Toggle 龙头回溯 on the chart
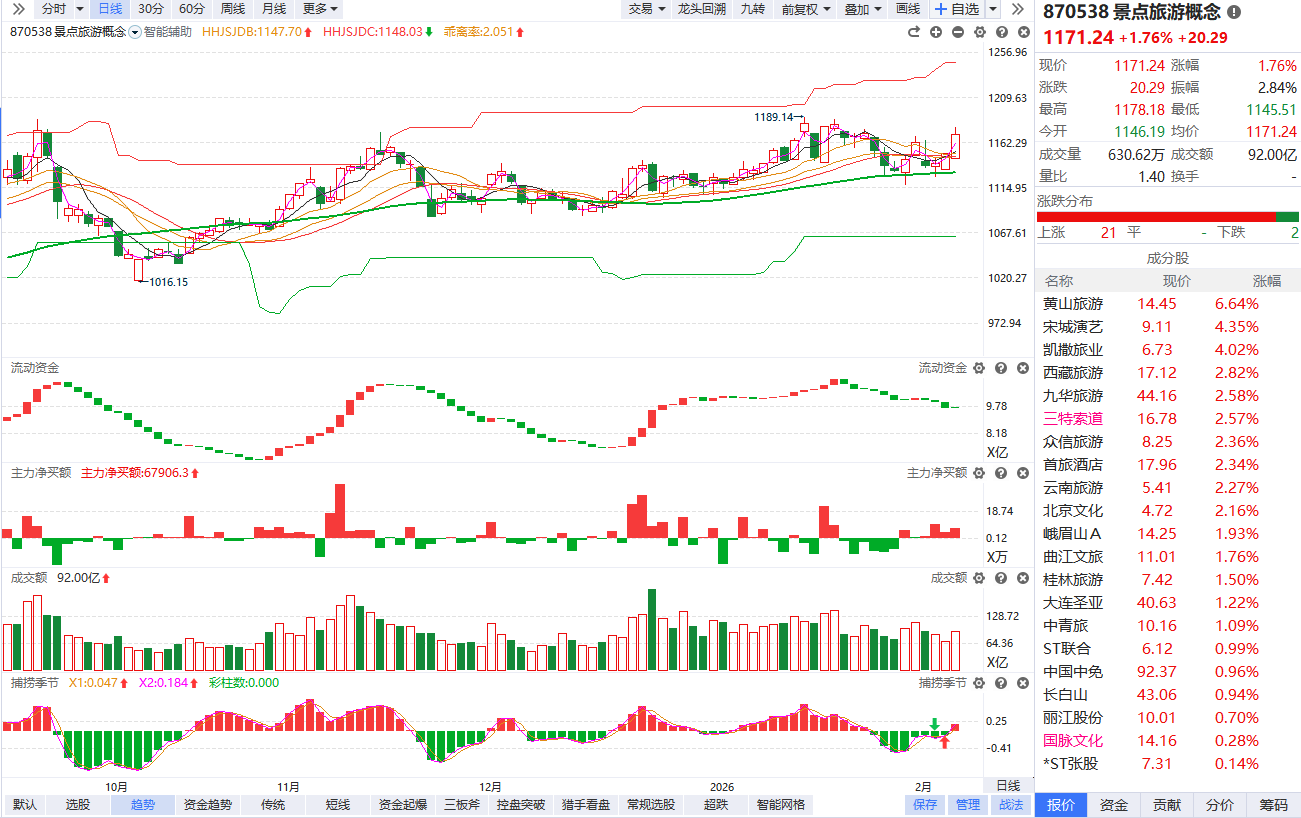Screen dimensions: 1301x818 click(701, 9)
